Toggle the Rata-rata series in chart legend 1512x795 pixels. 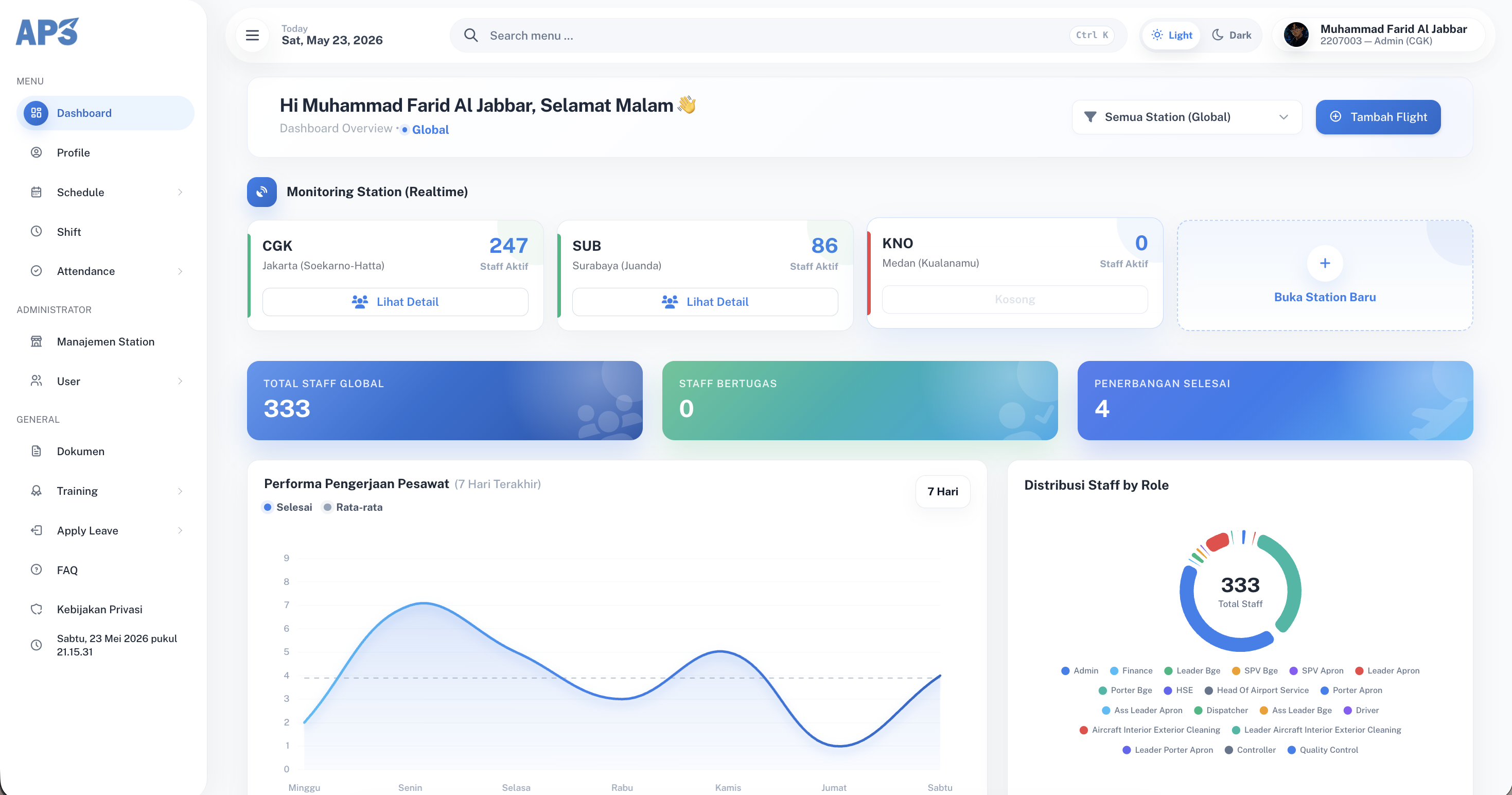[353, 507]
